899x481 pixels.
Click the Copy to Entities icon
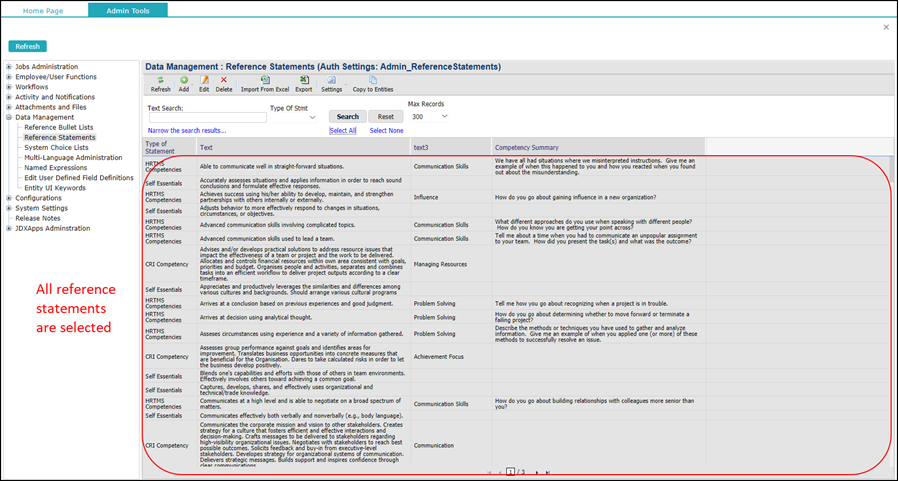tap(373, 80)
